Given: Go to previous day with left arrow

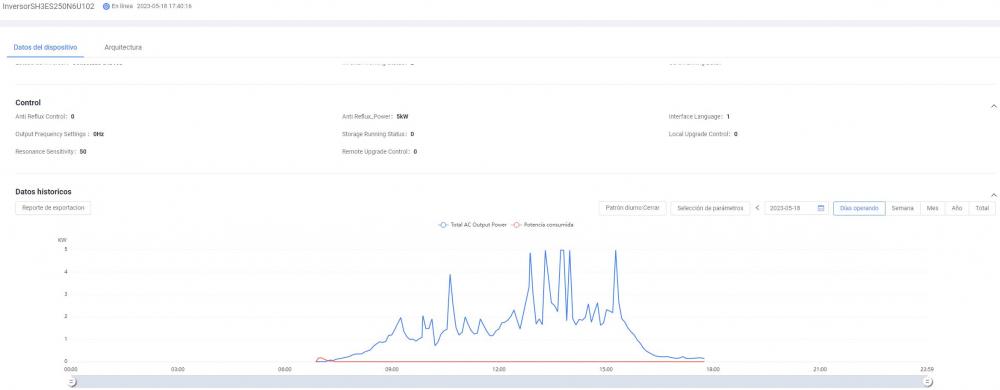Looking at the screenshot, I should point(757,208).
